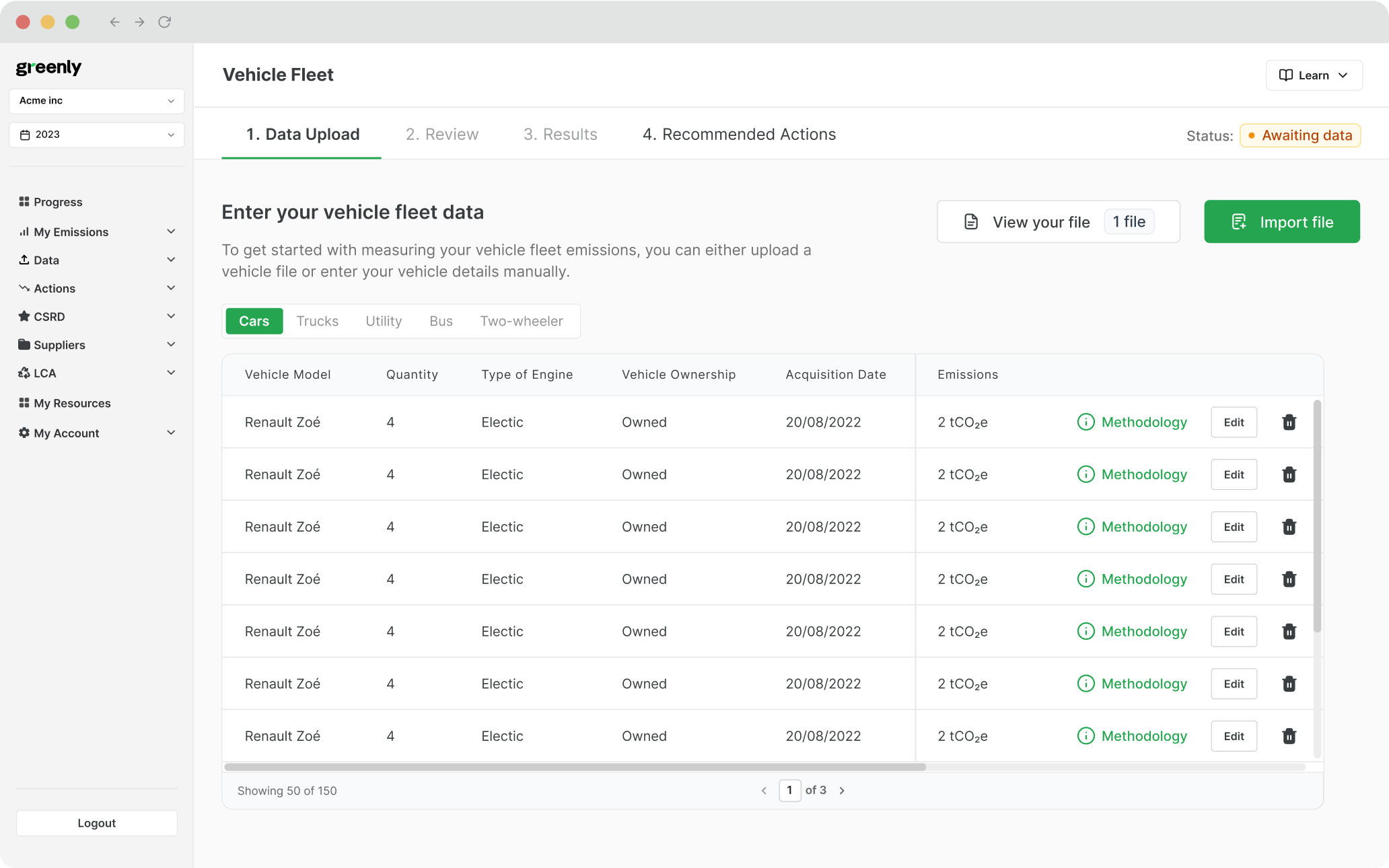Switch to the Trucks vehicle tab
The width and height of the screenshot is (1389, 868).
point(318,321)
